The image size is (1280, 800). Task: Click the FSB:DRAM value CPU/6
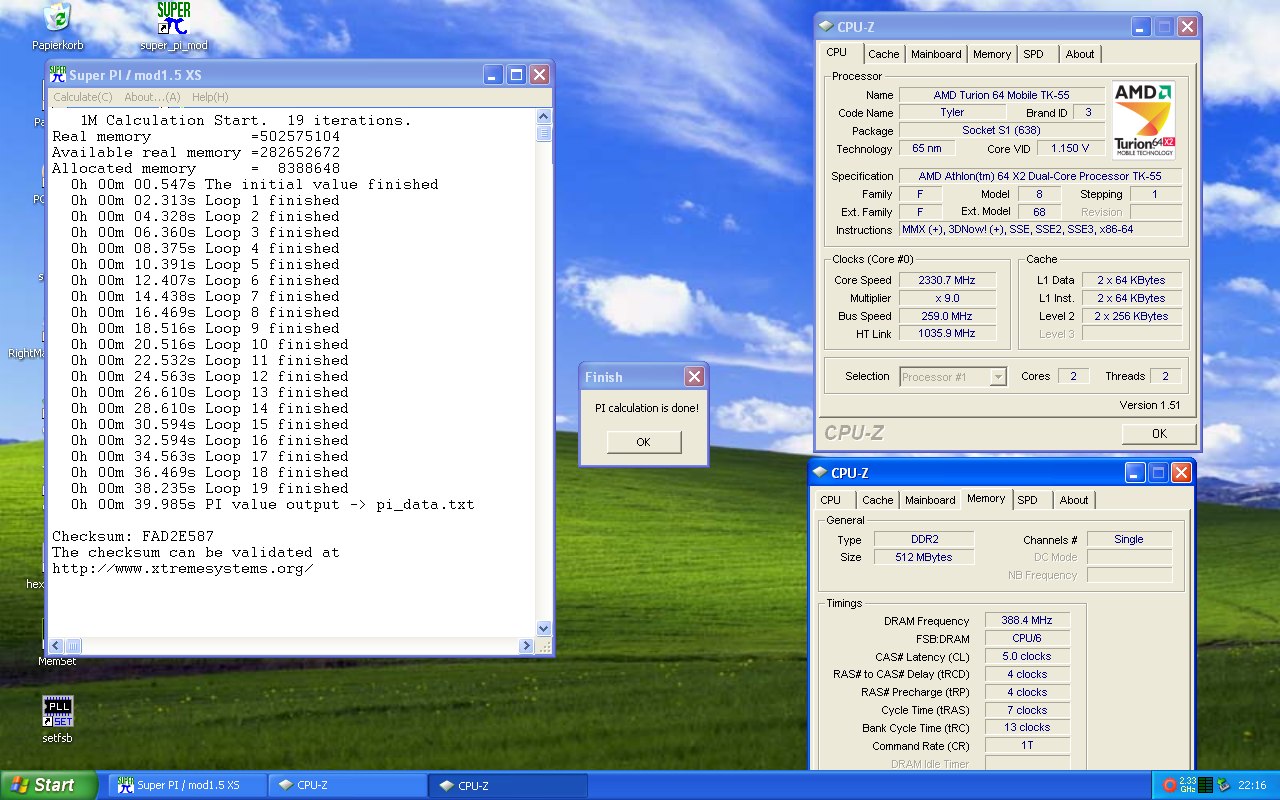(1027, 638)
